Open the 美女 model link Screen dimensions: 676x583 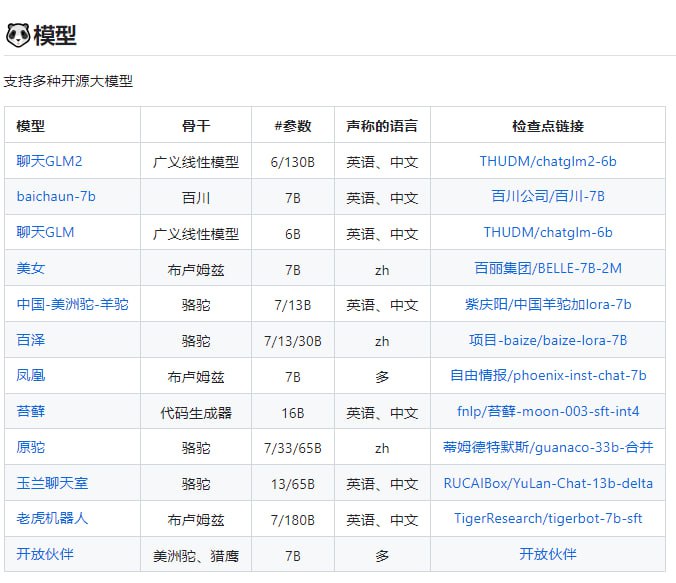pyautogui.click(x=31, y=268)
